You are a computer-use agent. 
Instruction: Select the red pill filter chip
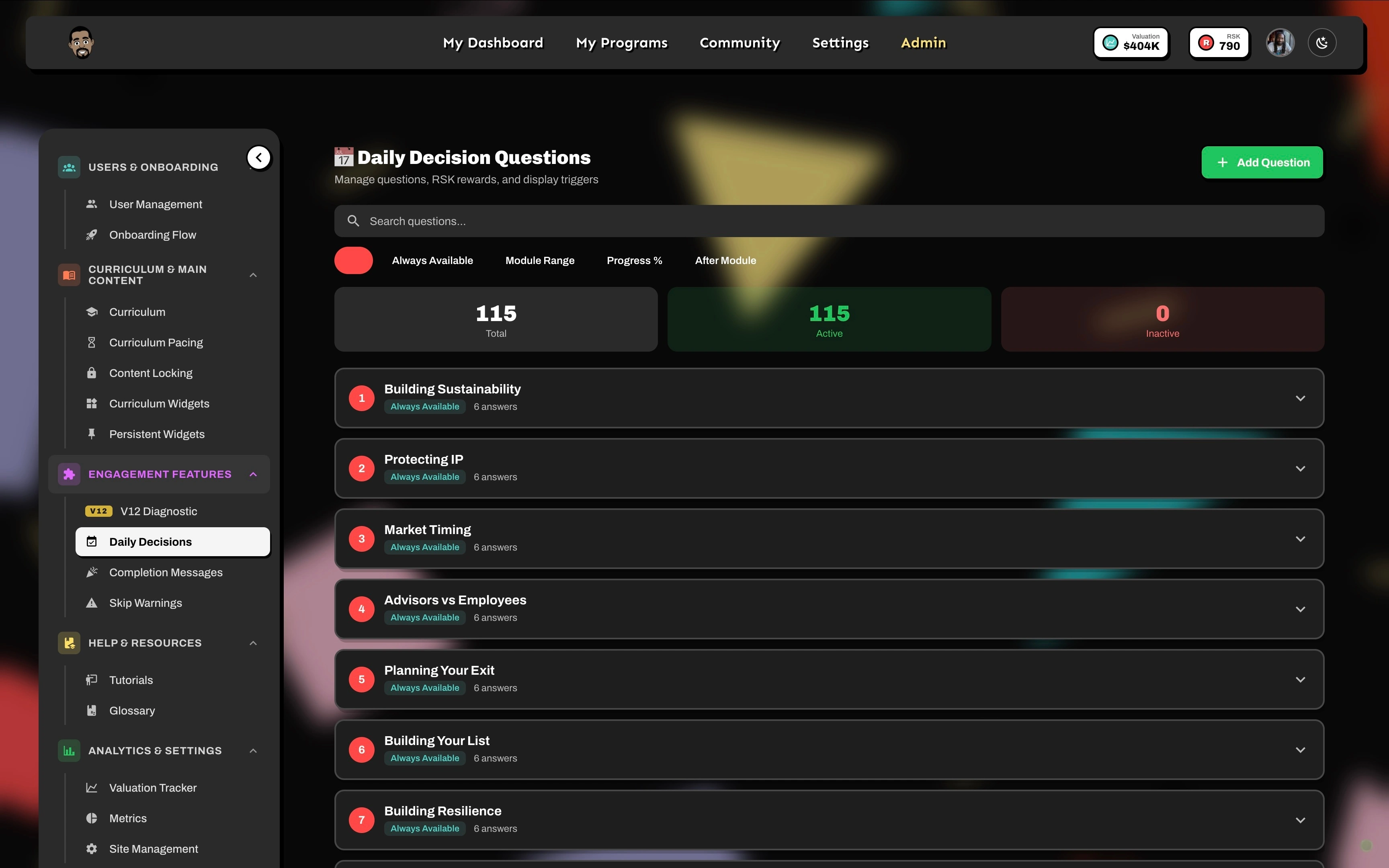354,261
